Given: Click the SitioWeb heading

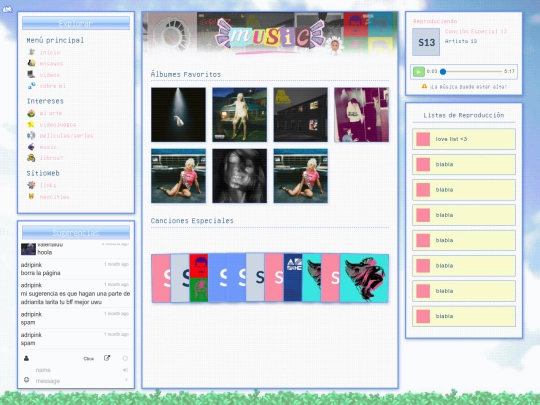Looking at the screenshot, I should [x=43, y=173].
